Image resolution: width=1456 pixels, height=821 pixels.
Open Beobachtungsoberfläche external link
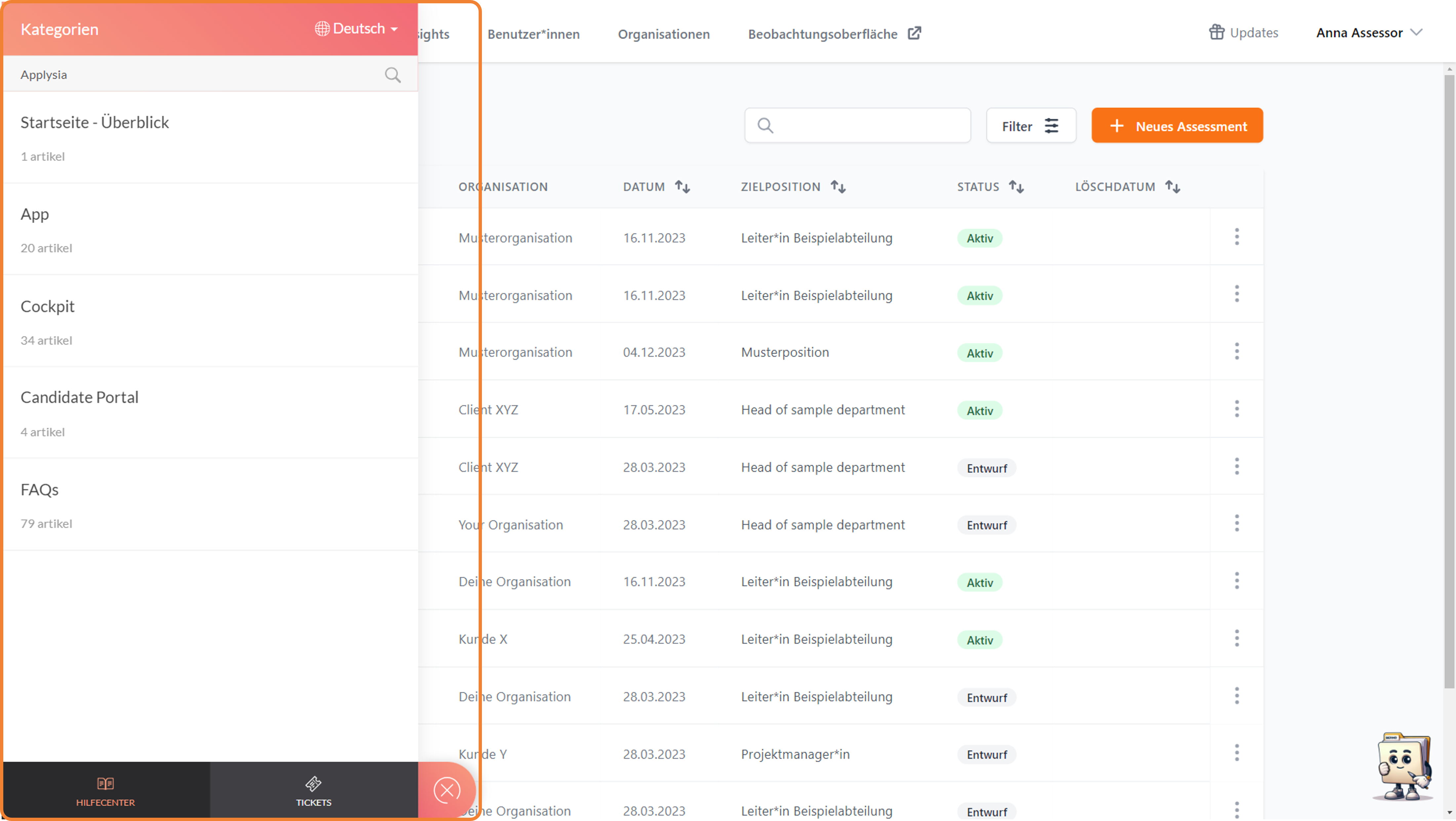pyautogui.click(x=834, y=34)
